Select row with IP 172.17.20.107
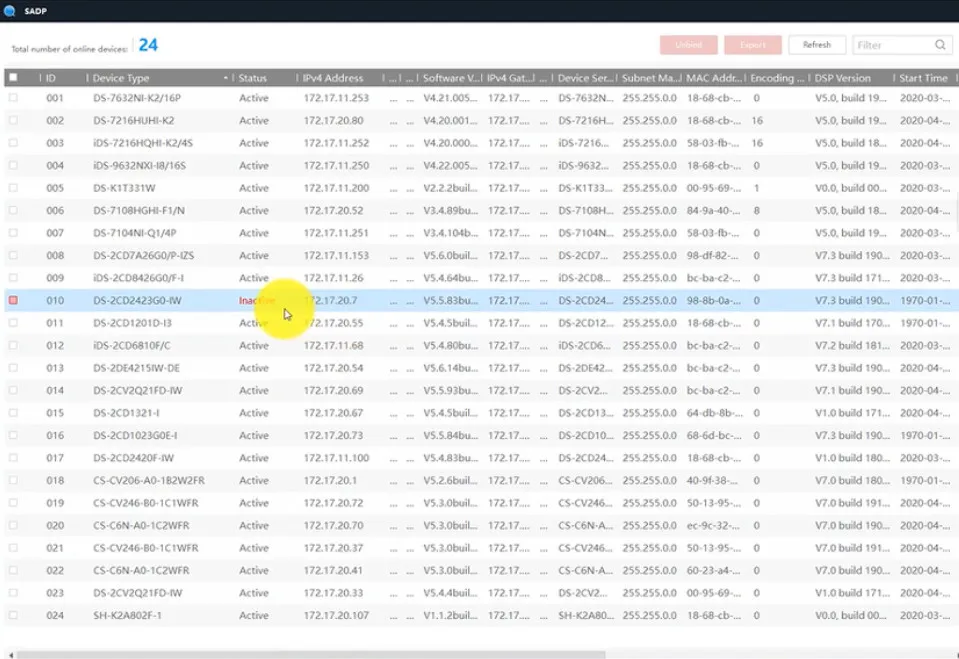Screen dimensions: 959x659 point(480,616)
